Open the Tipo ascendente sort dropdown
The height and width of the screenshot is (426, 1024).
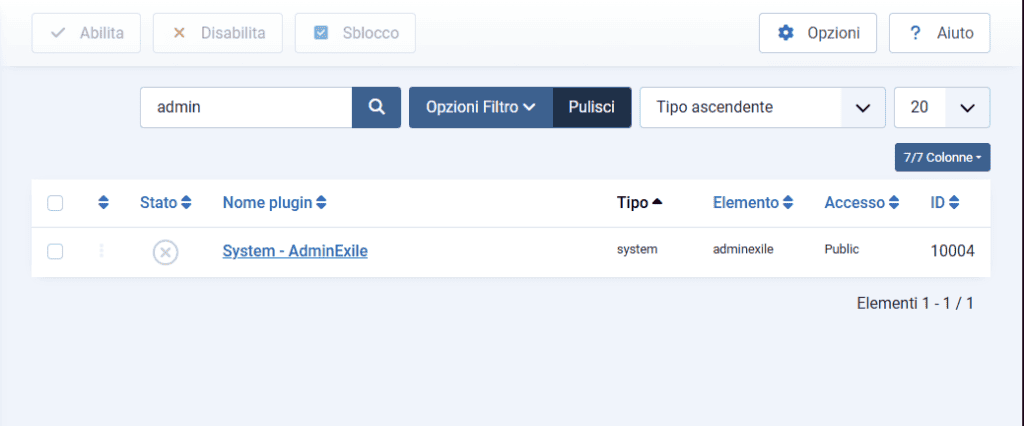762,107
